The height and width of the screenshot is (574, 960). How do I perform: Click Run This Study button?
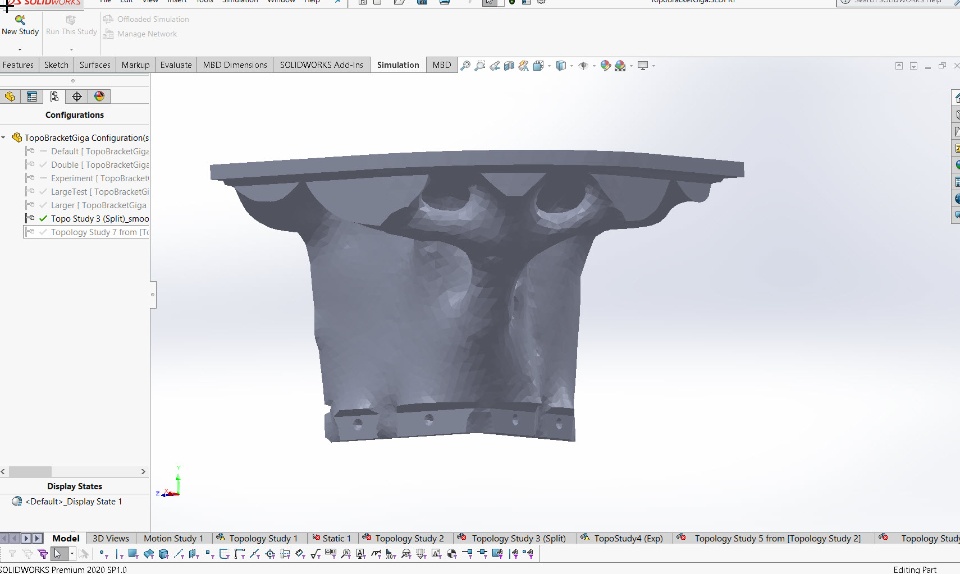click(x=71, y=25)
